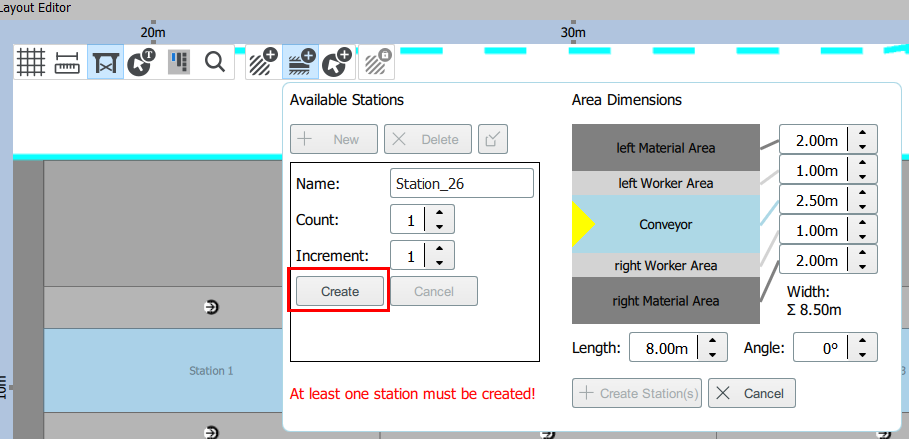This screenshot has height=439, width=909.
Task: Toggle the station table layout icon
Action: point(105,62)
